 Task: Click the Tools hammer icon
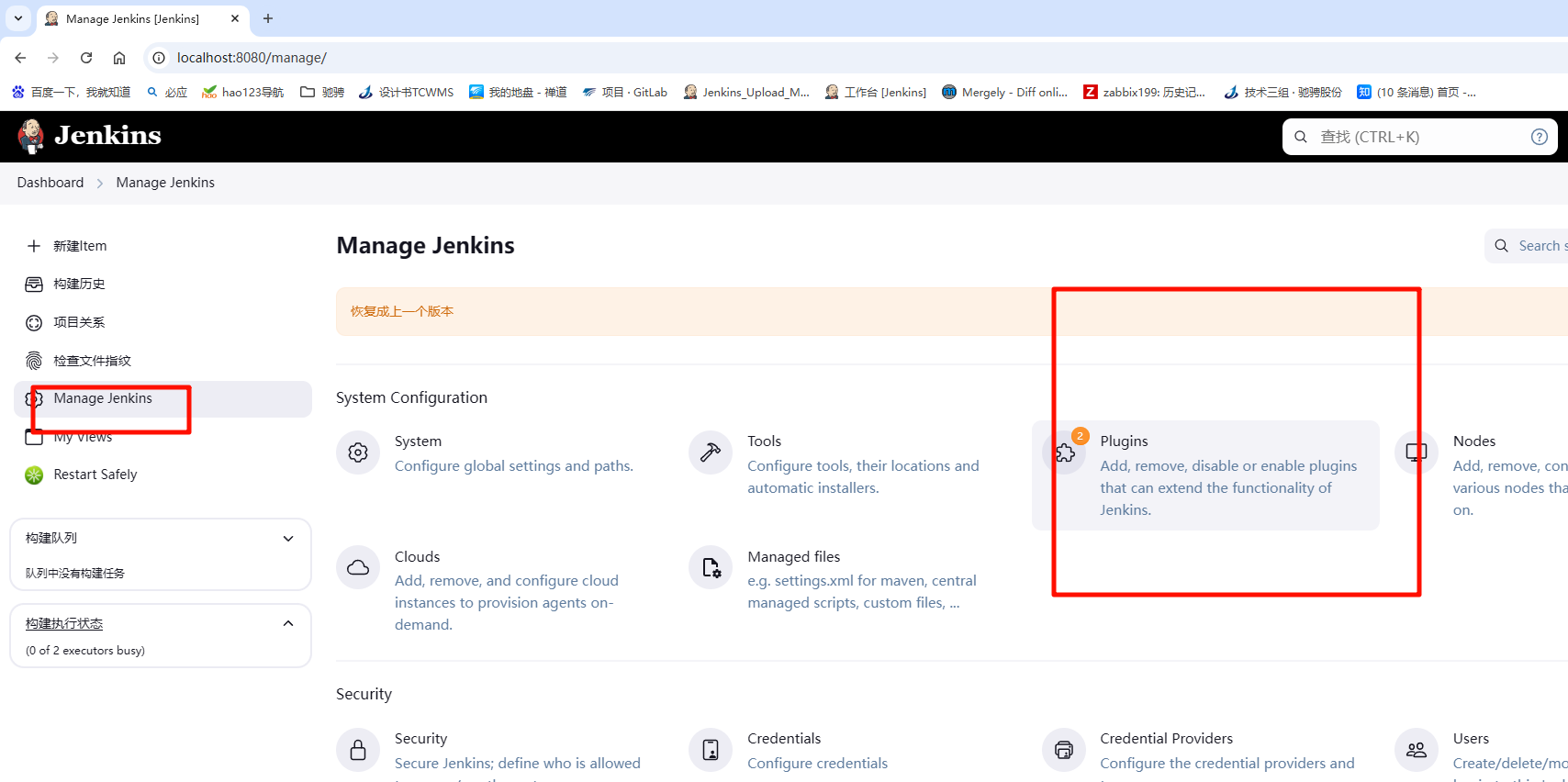[x=711, y=452]
